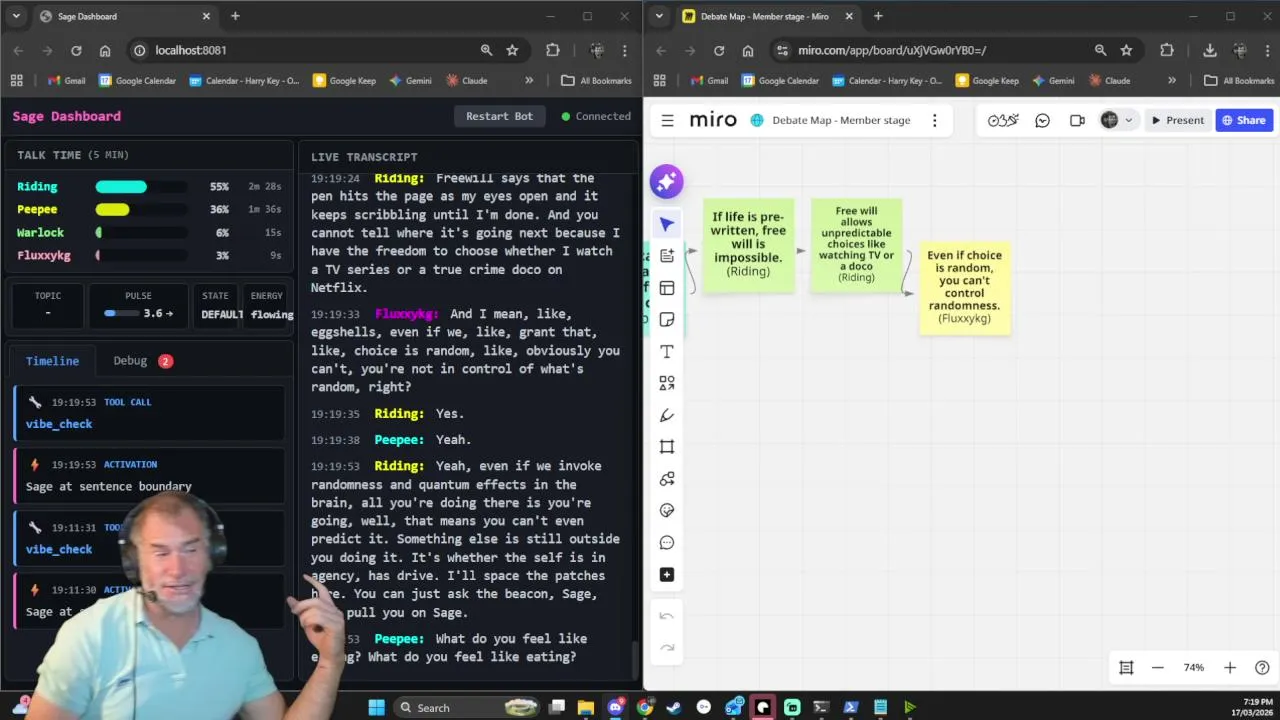
Task: Click Riding's talk time bar
Action: click(141, 187)
